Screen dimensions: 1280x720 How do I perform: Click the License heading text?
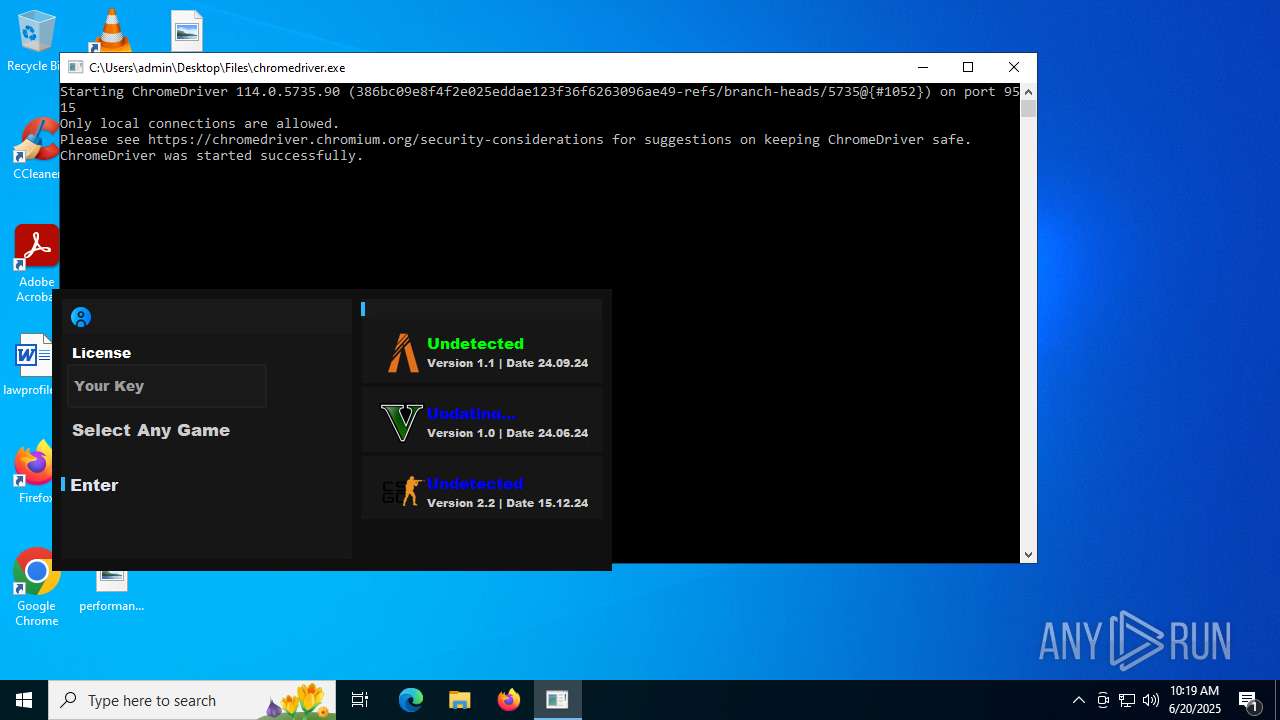[101, 353]
